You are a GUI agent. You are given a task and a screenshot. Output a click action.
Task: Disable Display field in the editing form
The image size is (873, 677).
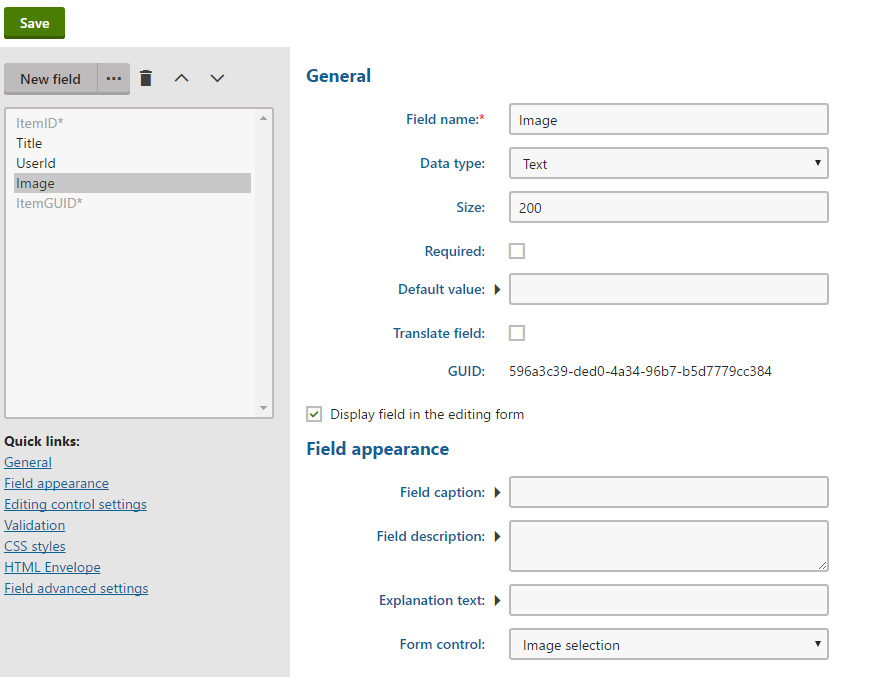click(314, 413)
